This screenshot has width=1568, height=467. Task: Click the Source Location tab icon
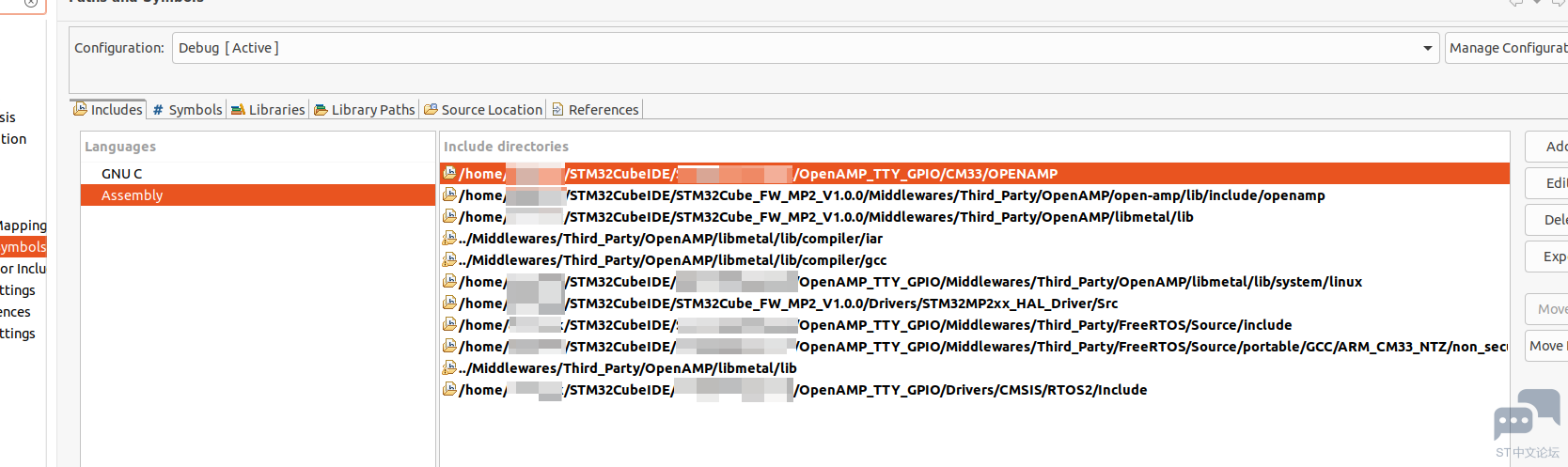pos(431,110)
